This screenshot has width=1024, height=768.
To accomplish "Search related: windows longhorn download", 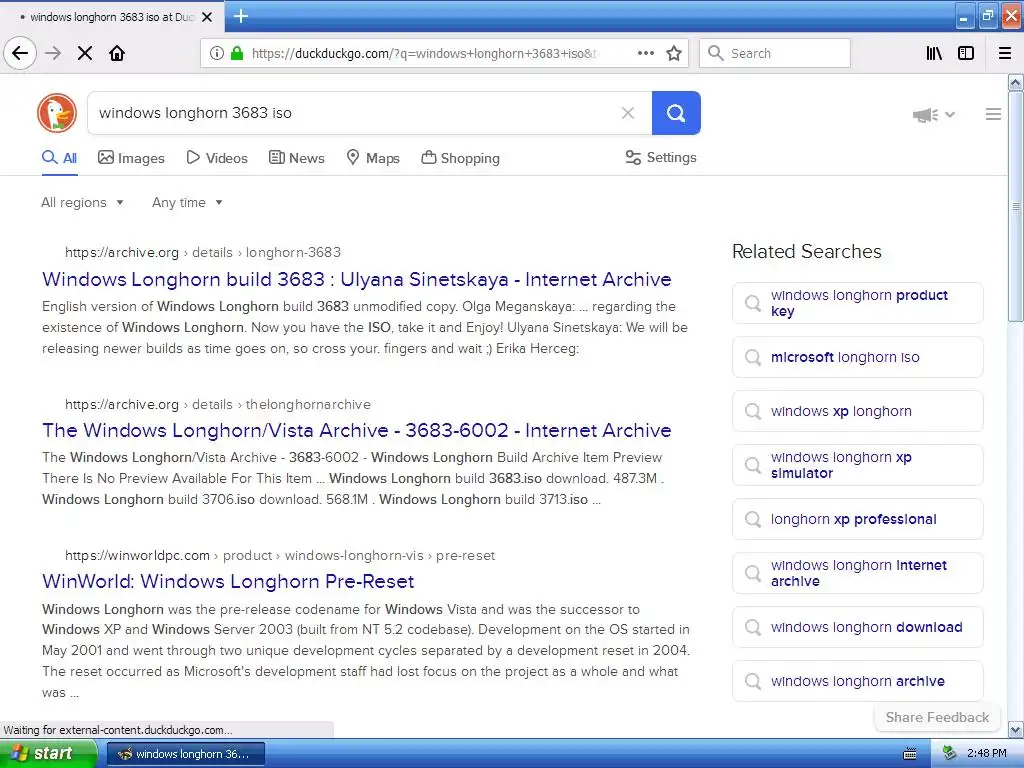I will tap(857, 627).
